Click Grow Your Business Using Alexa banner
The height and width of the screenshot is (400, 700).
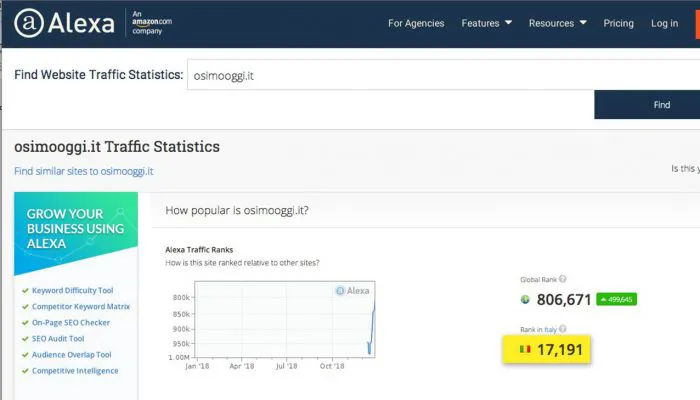pyautogui.click(x=76, y=233)
